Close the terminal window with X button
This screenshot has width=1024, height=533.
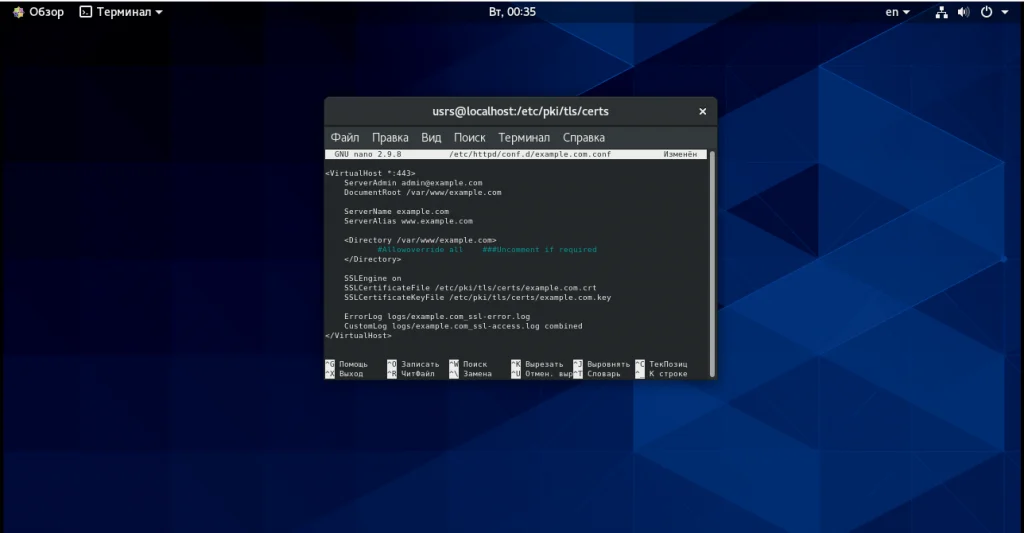pyautogui.click(x=702, y=111)
